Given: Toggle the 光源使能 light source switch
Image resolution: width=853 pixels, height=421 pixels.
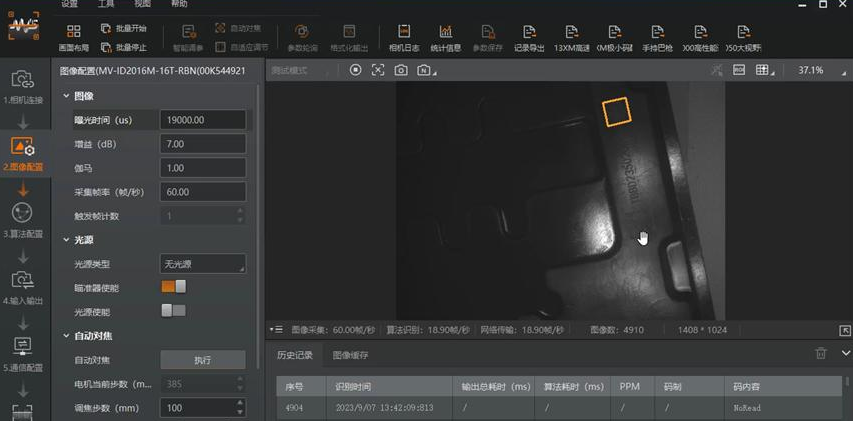Looking at the screenshot, I should click(x=174, y=311).
